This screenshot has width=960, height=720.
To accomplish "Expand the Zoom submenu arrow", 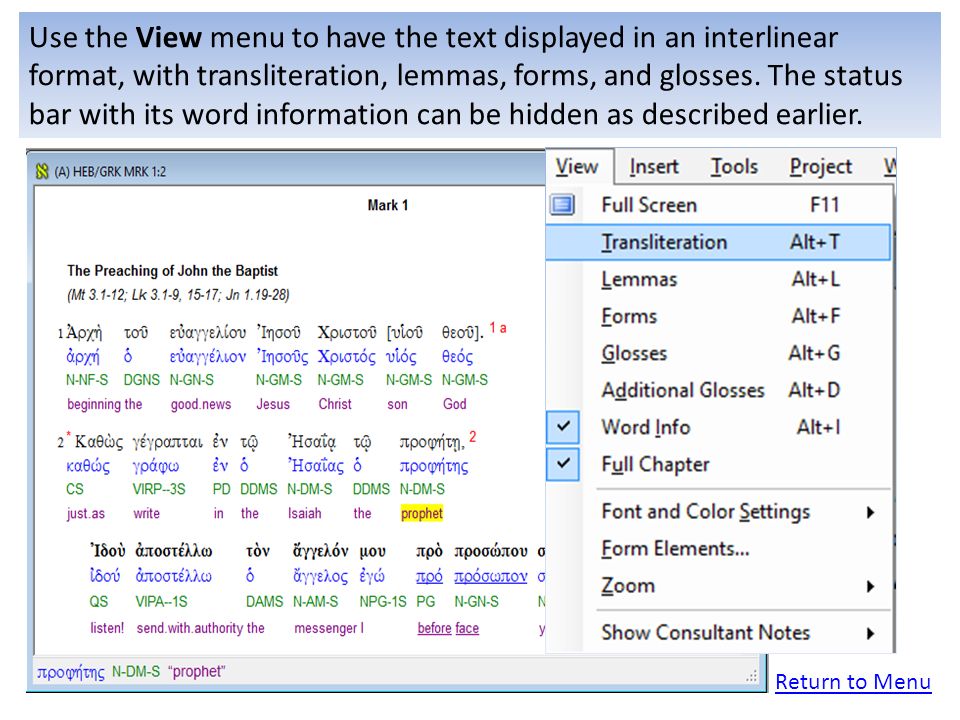I will [871, 587].
